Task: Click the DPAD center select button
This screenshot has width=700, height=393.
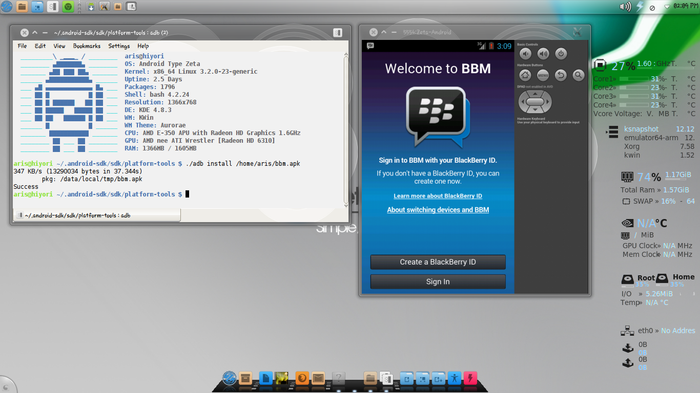Action: (535, 102)
